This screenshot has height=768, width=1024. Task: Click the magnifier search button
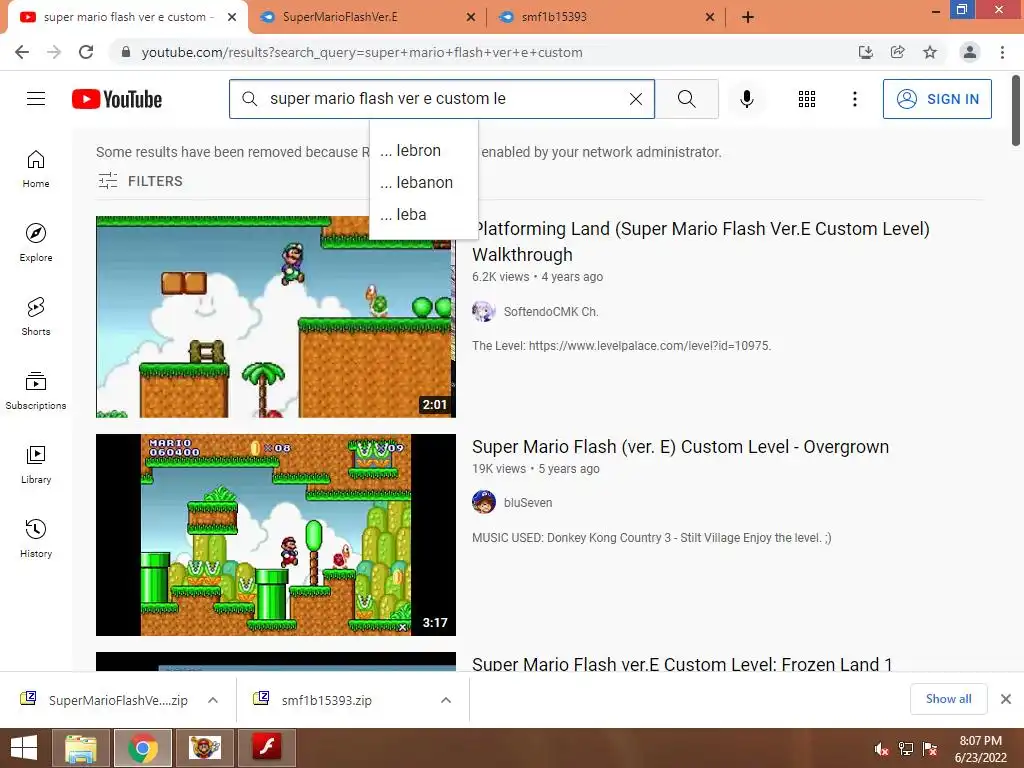tap(686, 99)
